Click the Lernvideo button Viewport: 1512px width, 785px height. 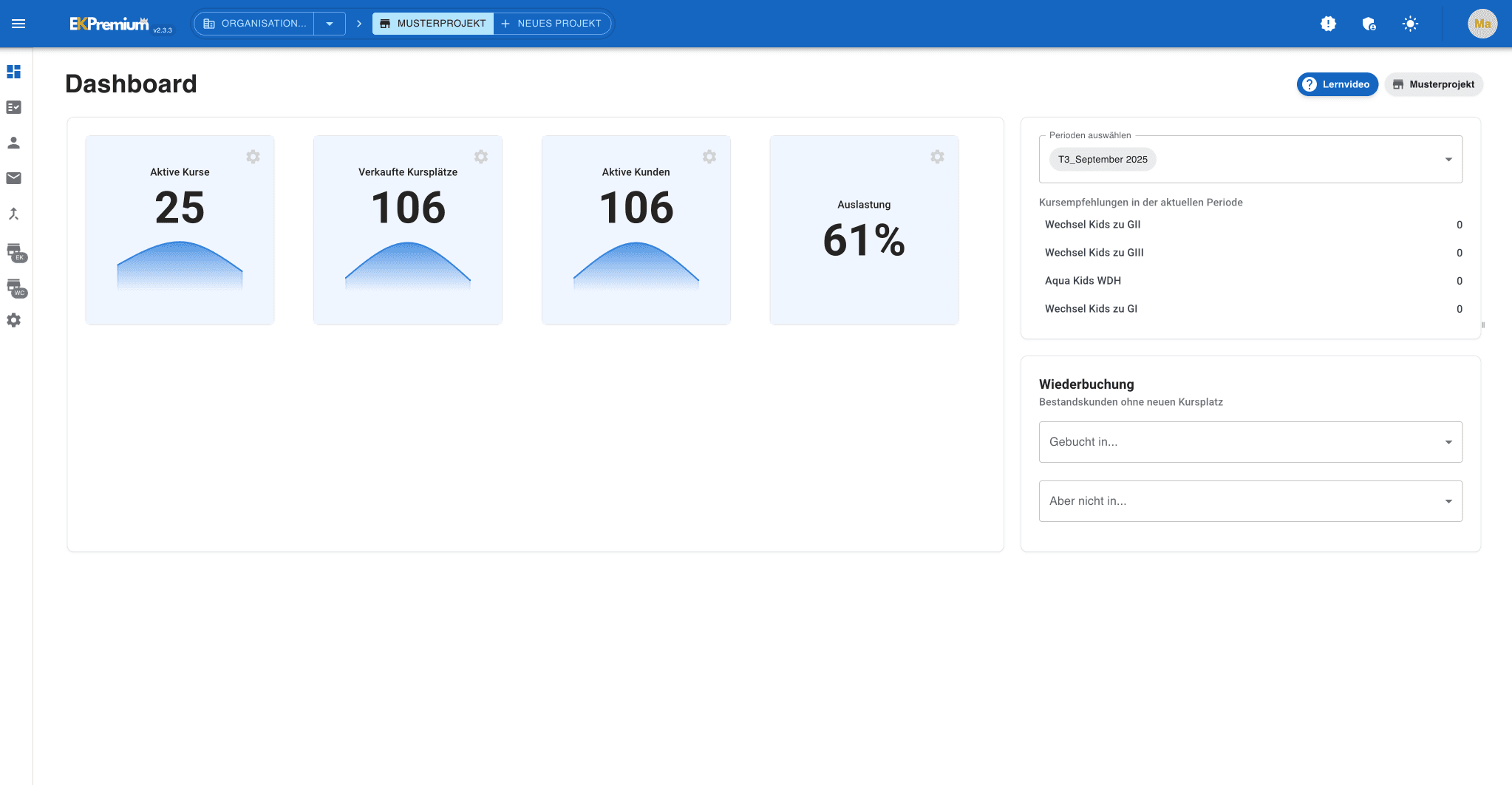click(x=1337, y=84)
